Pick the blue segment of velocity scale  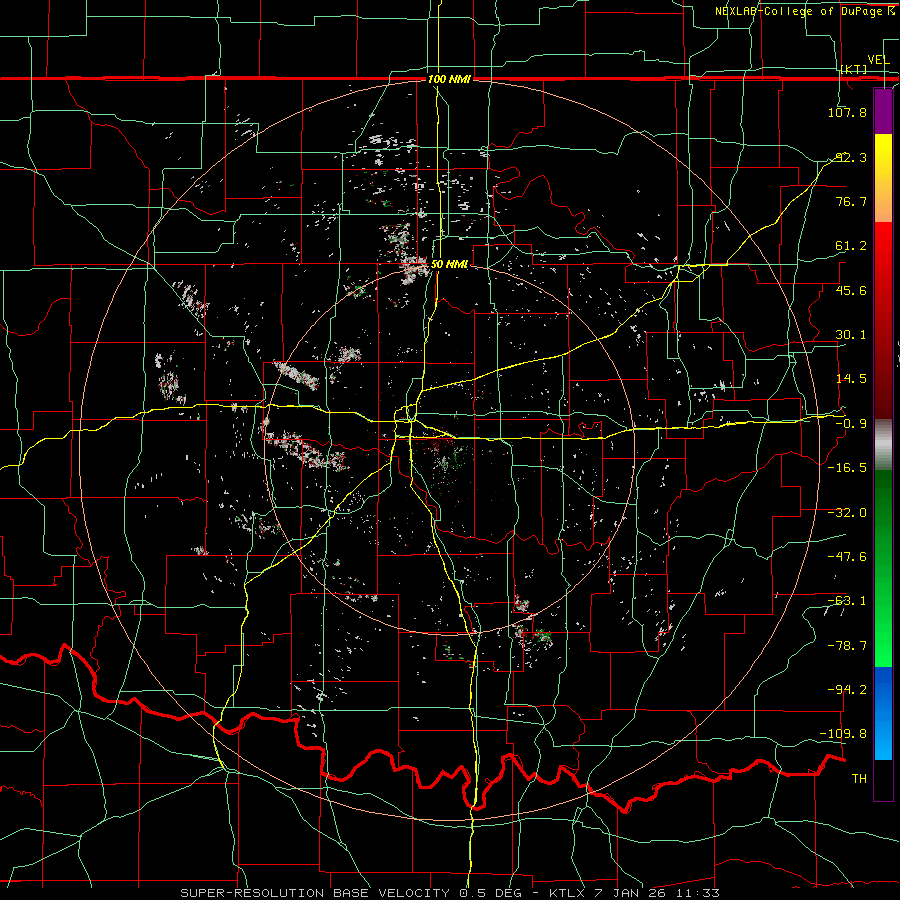[x=883, y=713]
